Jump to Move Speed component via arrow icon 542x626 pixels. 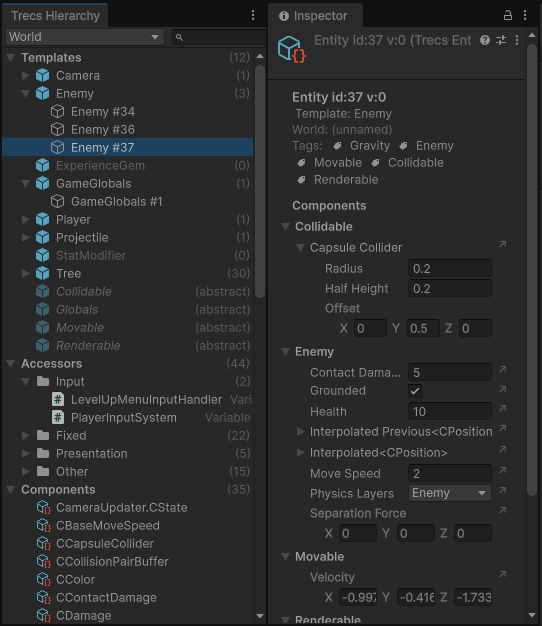(x=503, y=470)
